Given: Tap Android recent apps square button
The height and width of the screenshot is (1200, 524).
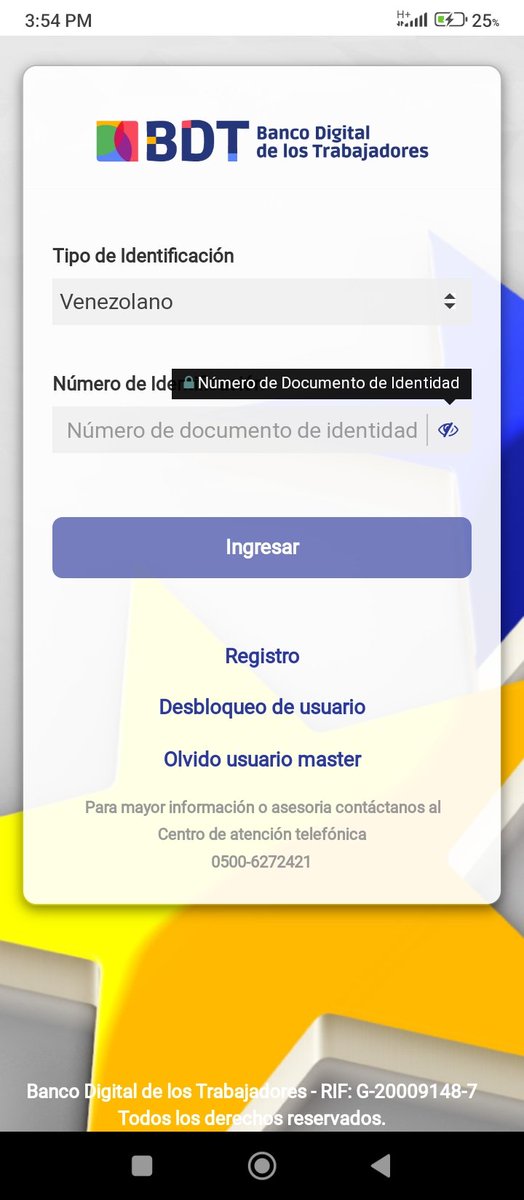Looking at the screenshot, I should 142,1165.
